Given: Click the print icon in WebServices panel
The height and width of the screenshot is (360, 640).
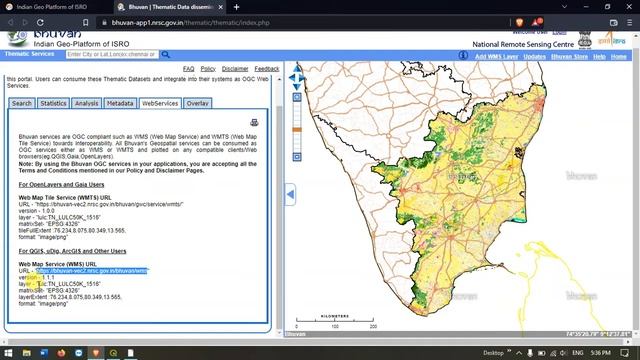Looking at the screenshot, I should click(254, 122).
